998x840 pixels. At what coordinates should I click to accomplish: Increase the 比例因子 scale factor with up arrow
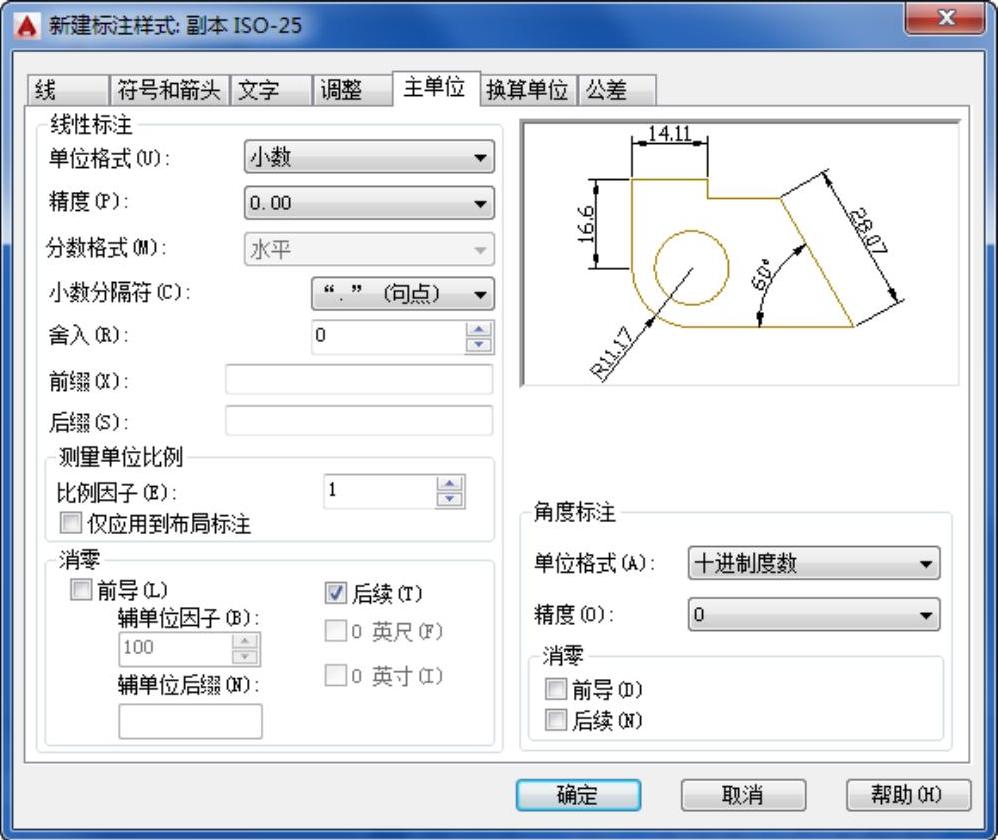click(452, 484)
